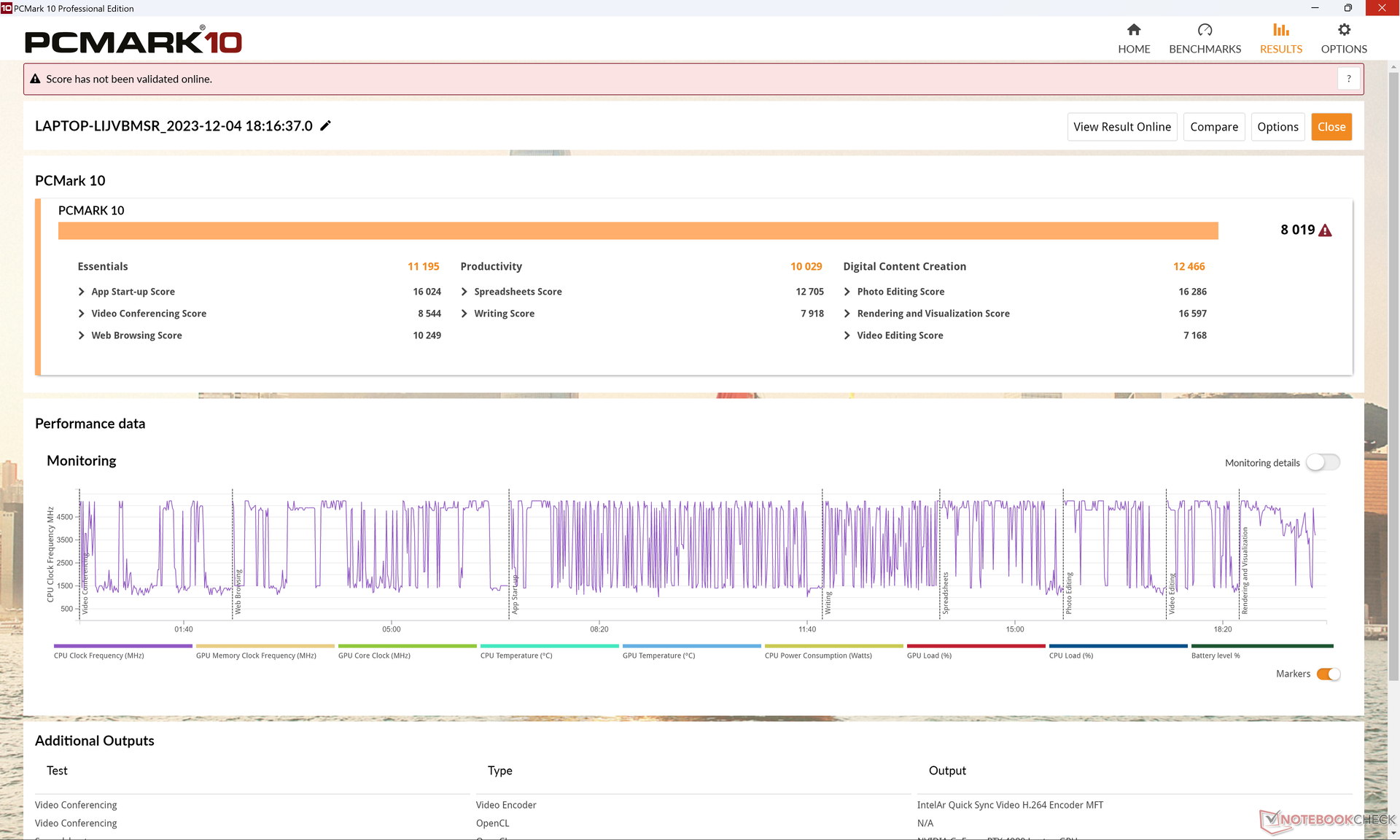
Task: Toggle GPU Memory Clock Frequency legend swatch
Action: coord(265,646)
